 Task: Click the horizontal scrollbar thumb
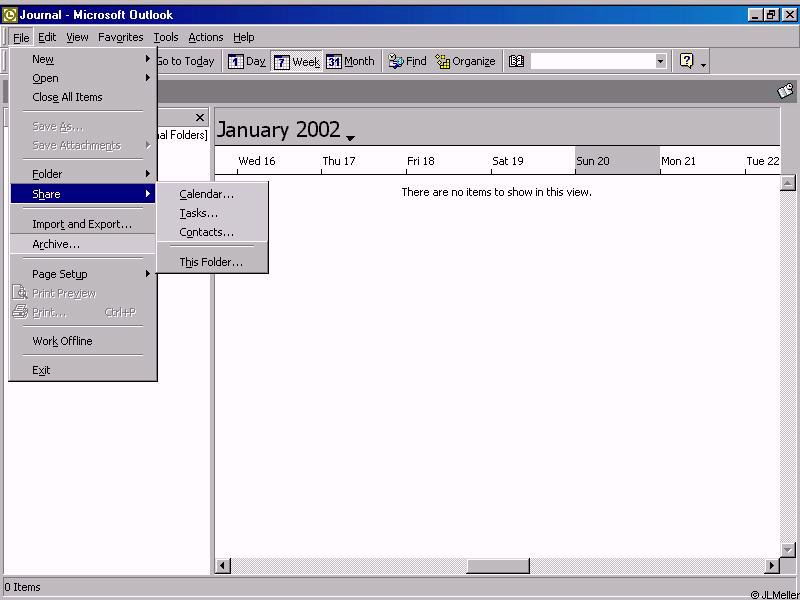point(498,565)
